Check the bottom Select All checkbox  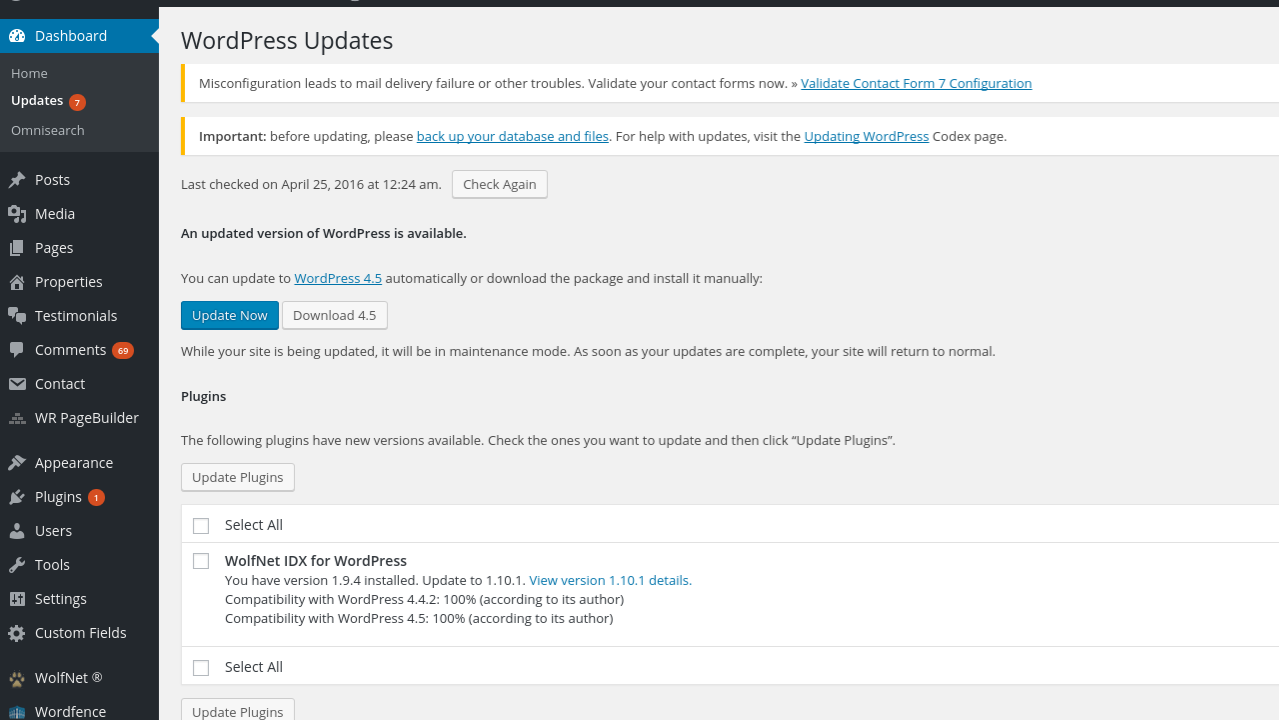click(201, 668)
